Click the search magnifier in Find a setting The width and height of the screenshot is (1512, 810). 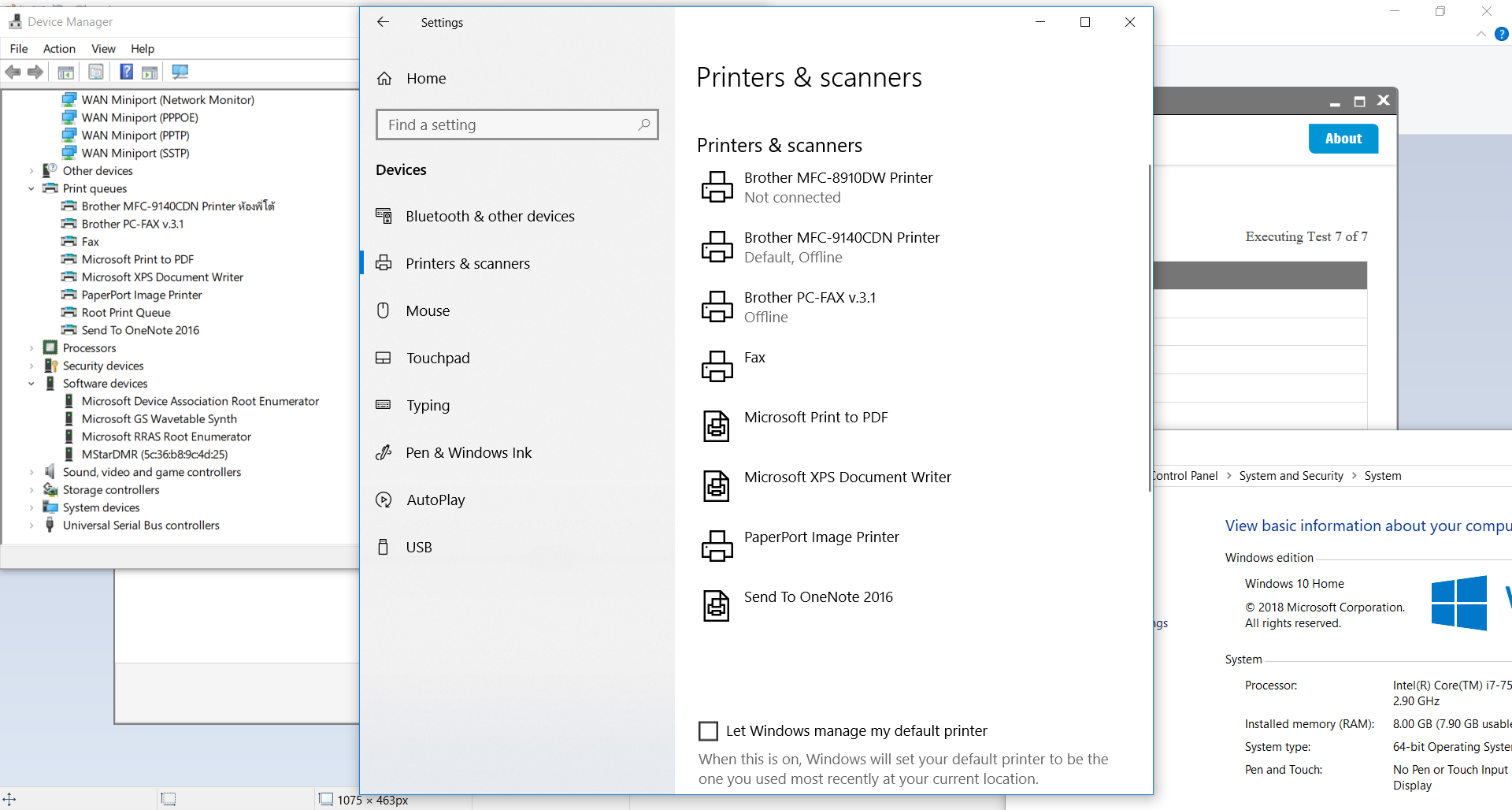pos(644,124)
